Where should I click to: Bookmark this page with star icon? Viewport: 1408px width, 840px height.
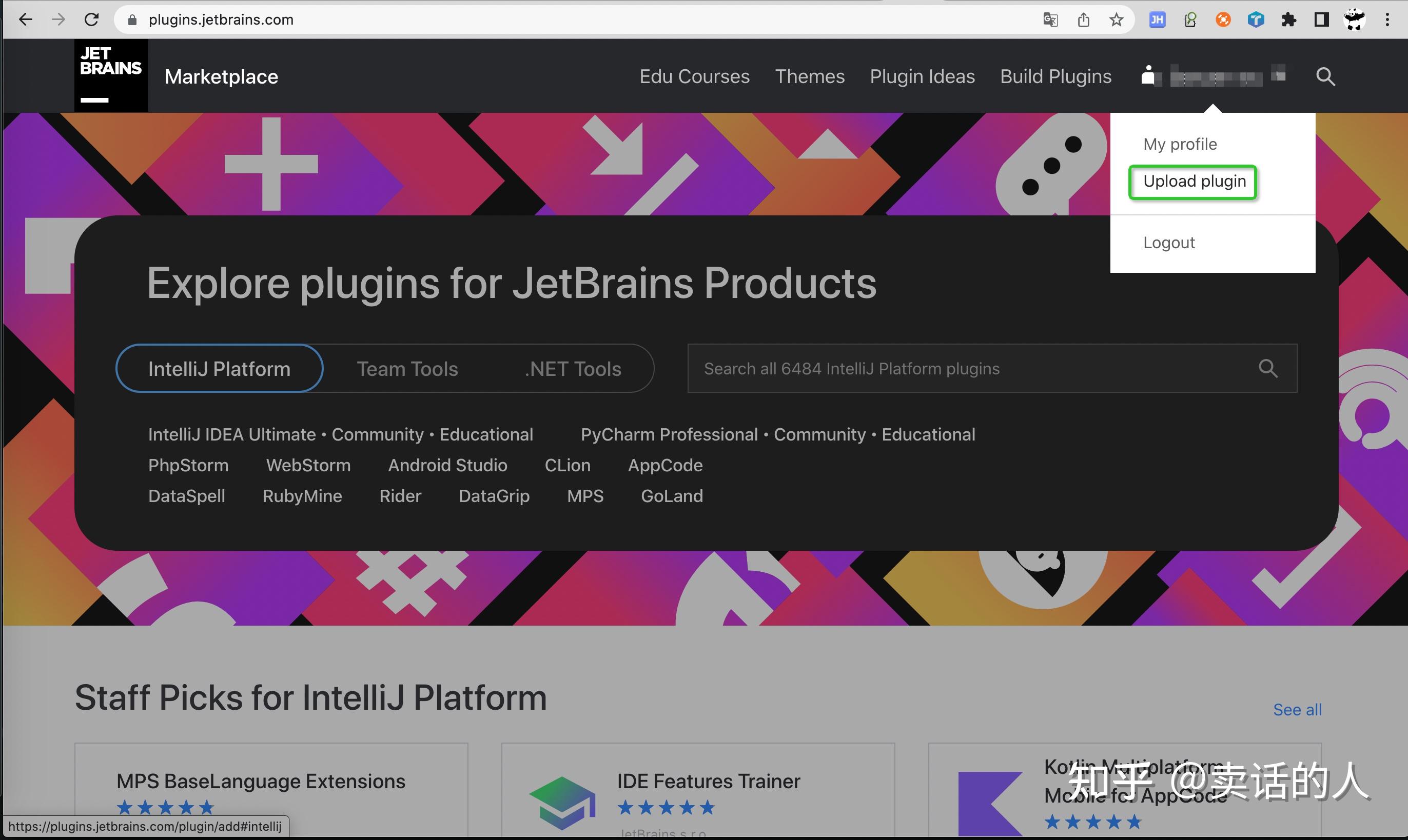click(1117, 20)
